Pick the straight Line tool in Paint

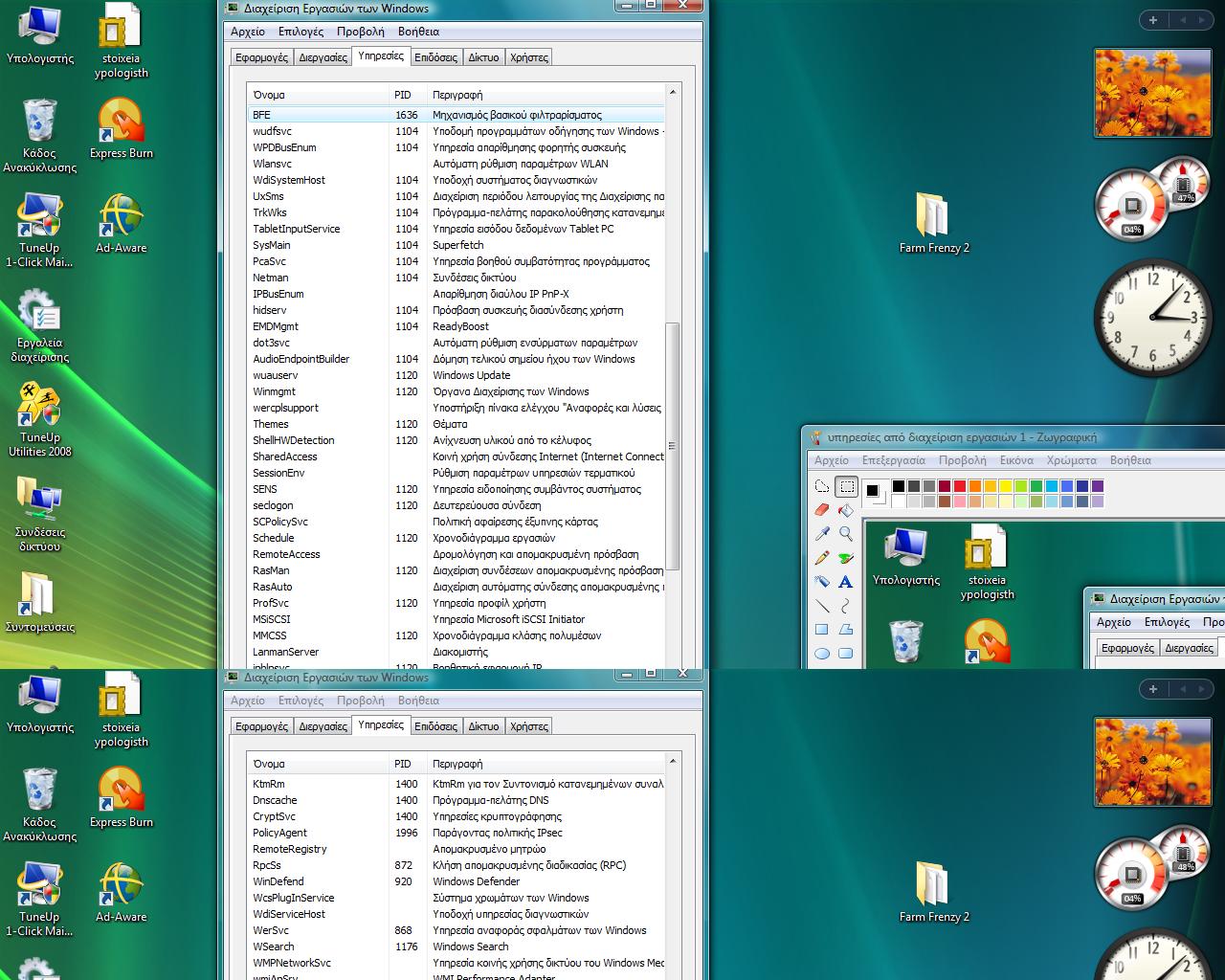(822, 606)
